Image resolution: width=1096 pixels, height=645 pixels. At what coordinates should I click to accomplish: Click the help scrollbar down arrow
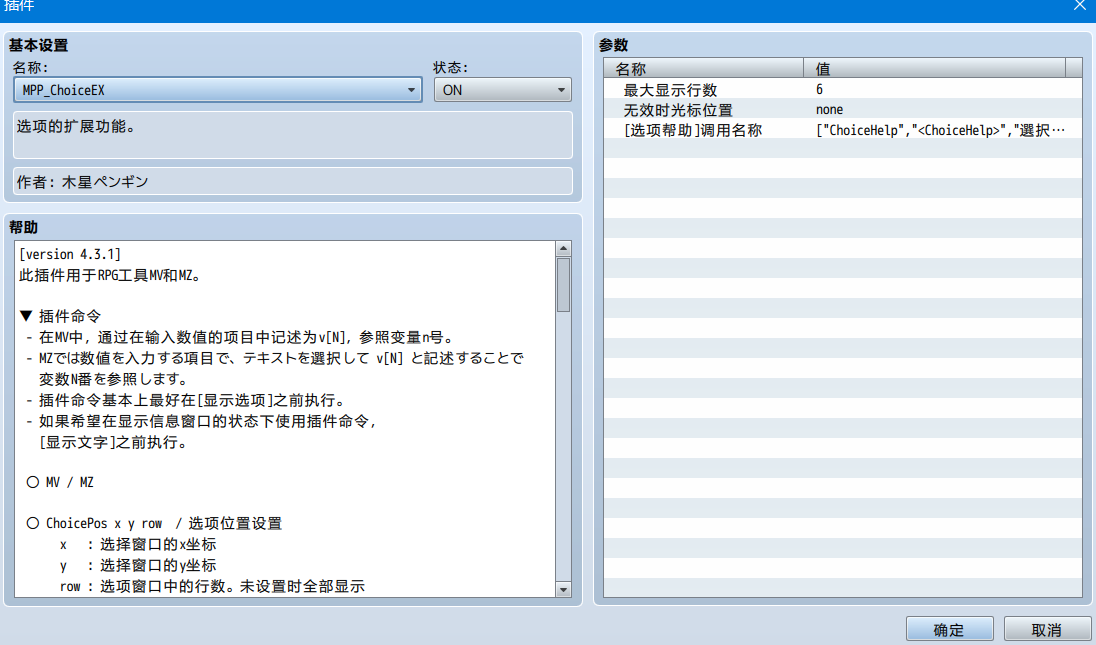[563, 589]
